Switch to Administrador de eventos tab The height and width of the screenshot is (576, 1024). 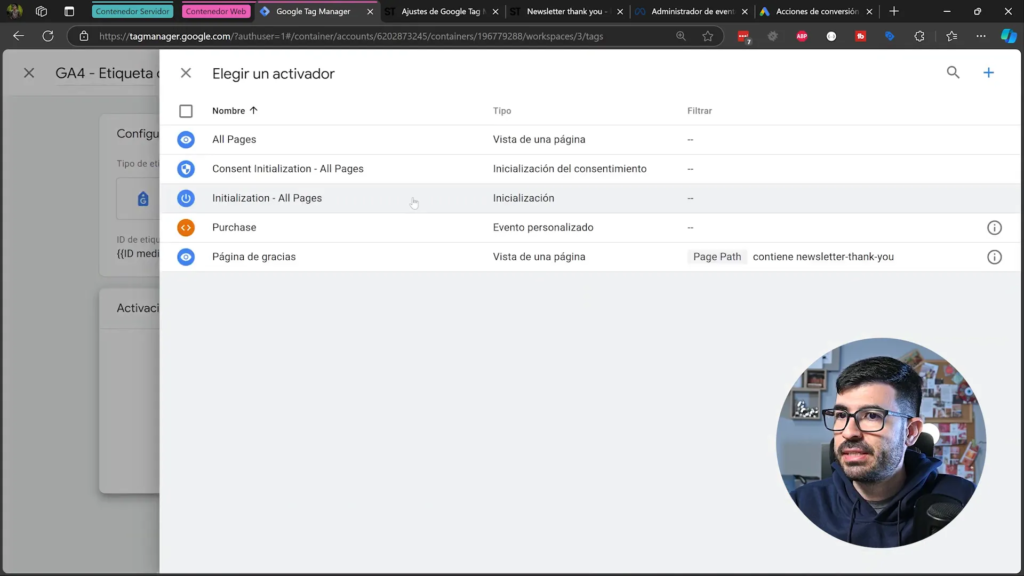point(692,11)
